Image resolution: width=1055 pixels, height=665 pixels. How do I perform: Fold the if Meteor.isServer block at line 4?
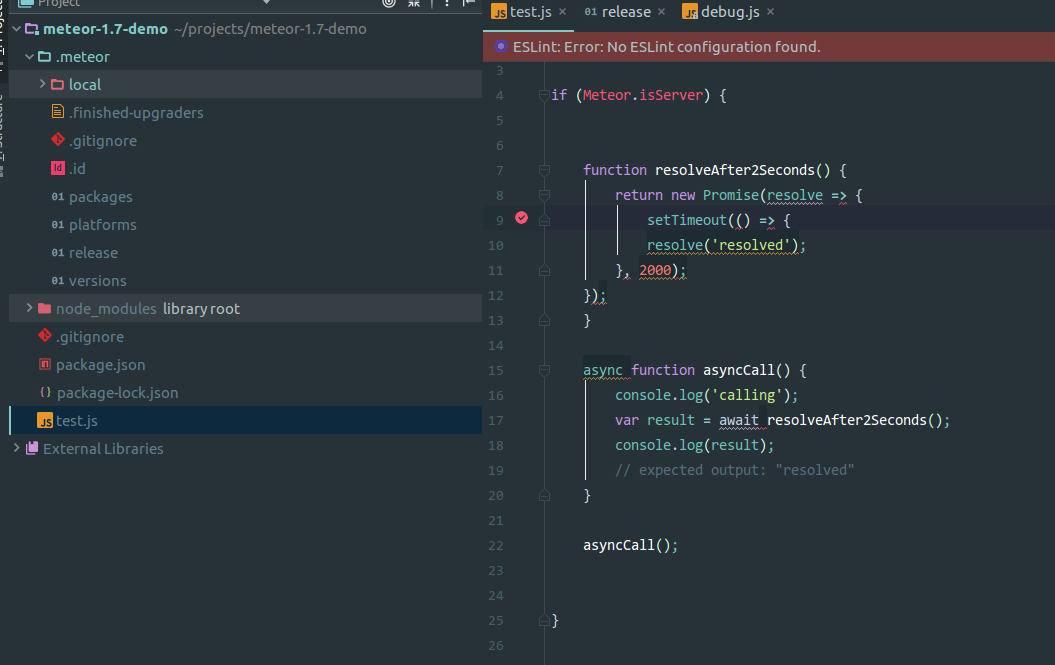pyautogui.click(x=544, y=96)
